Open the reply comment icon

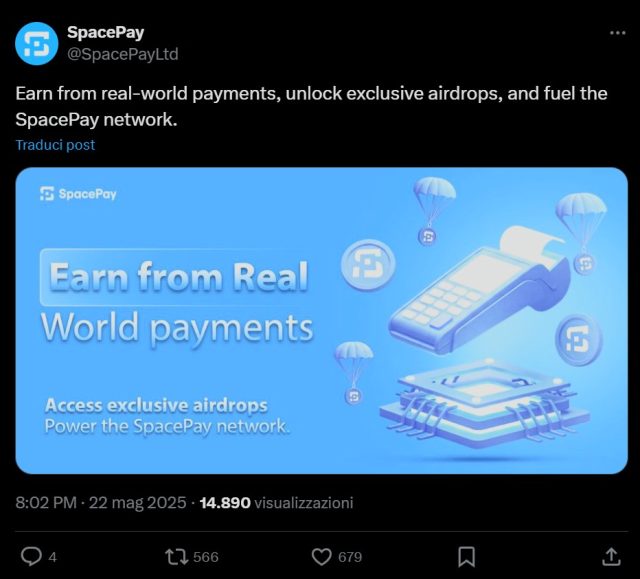tap(31, 557)
